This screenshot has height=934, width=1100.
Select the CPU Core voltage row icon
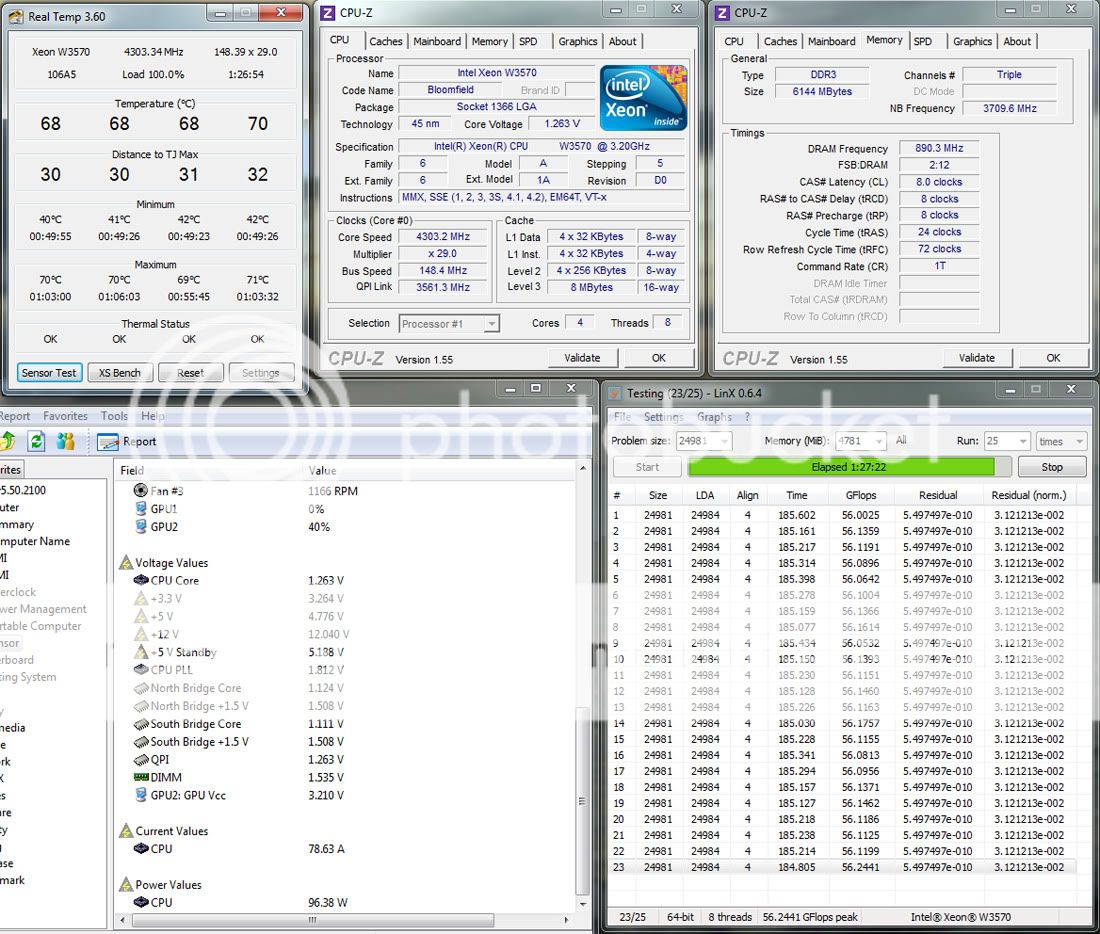141,580
